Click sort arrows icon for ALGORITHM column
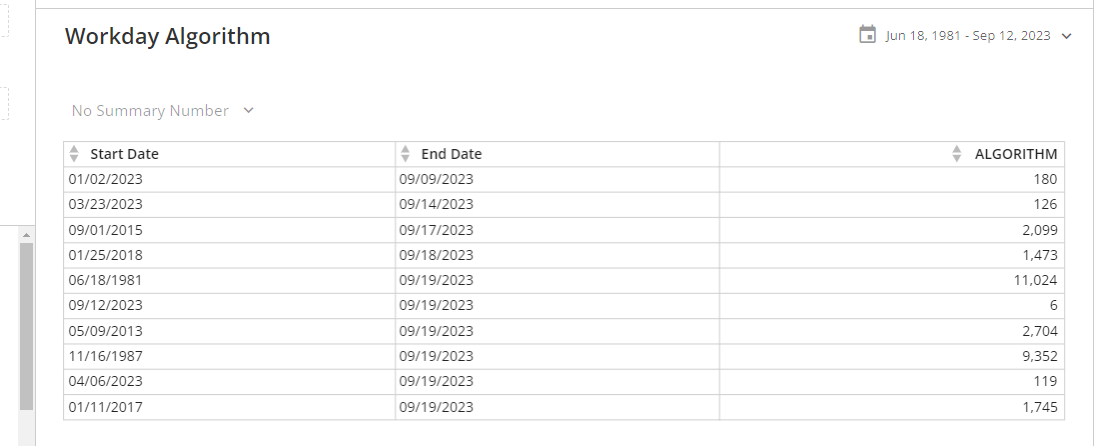This screenshot has width=1095, height=446. coord(957,154)
